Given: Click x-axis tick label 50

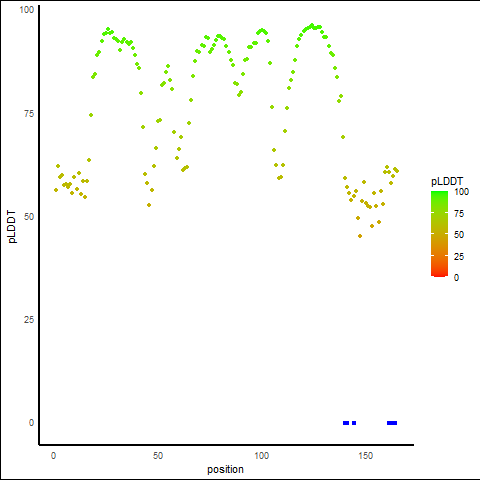Looking at the screenshot, I should click(158, 456).
